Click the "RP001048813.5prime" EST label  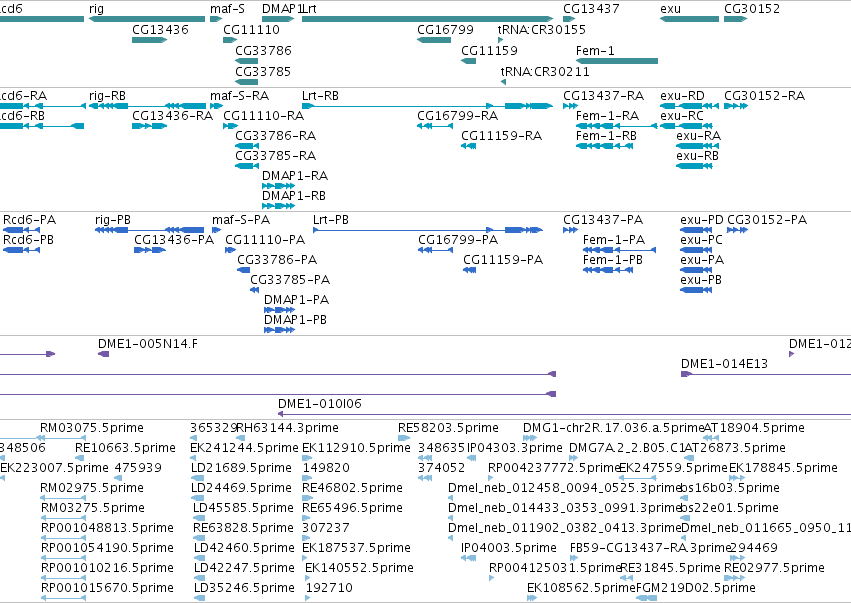tap(107, 528)
